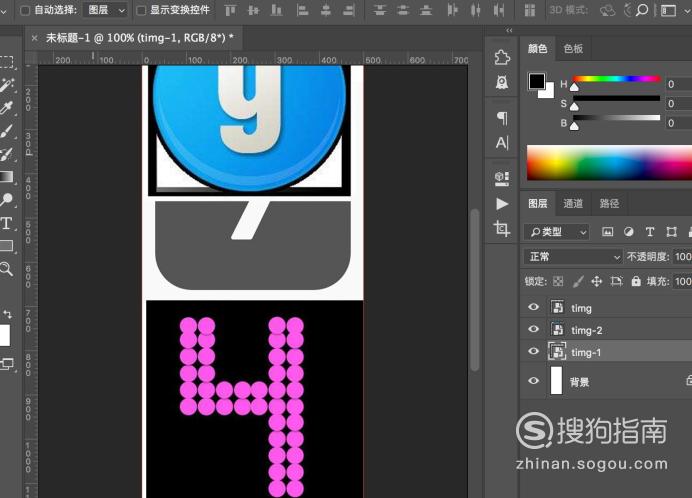Swap foreground and background colors
This screenshot has width=692, height=498.
click(8, 314)
